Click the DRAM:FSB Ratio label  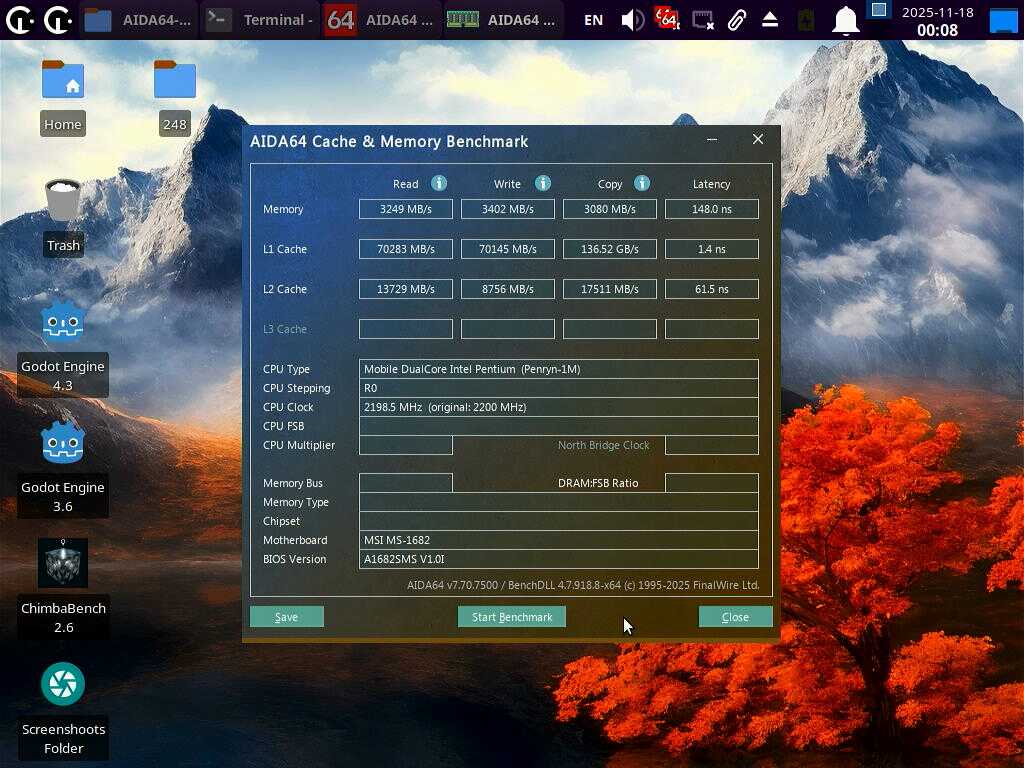coord(598,483)
